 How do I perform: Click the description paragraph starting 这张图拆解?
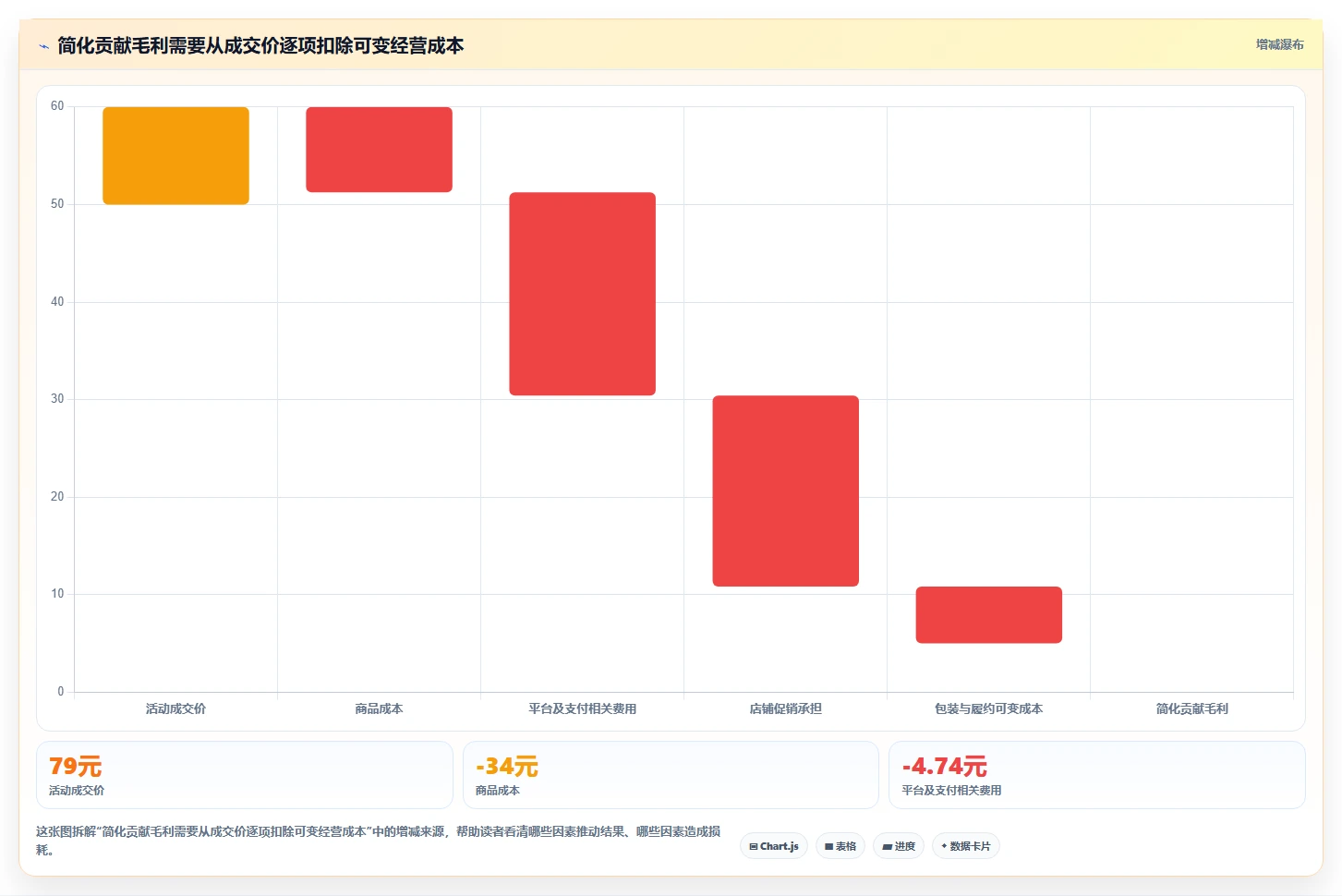pos(379,841)
